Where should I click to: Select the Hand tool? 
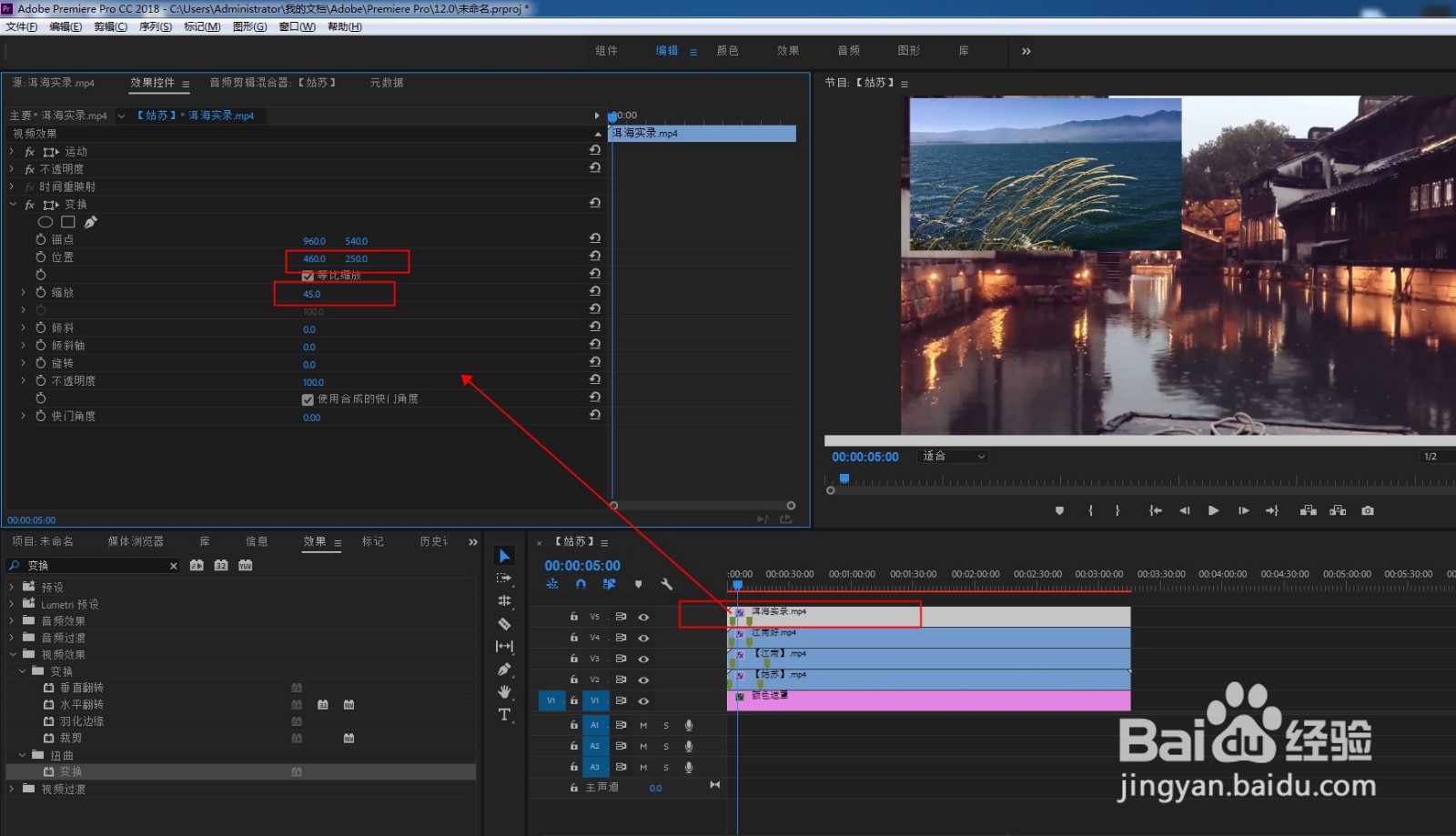click(x=504, y=692)
